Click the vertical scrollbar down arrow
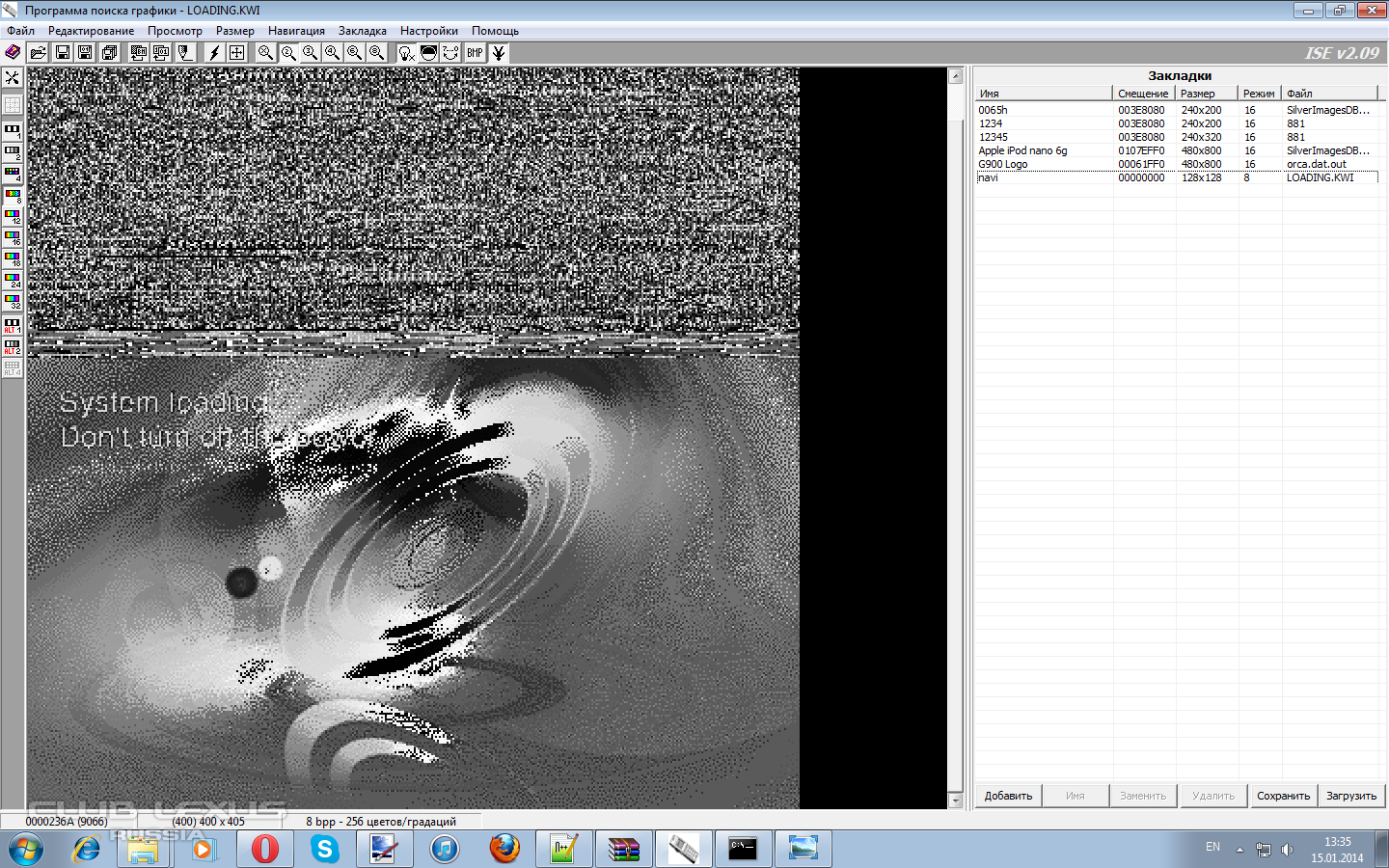The image size is (1389, 868). coord(956,800)
